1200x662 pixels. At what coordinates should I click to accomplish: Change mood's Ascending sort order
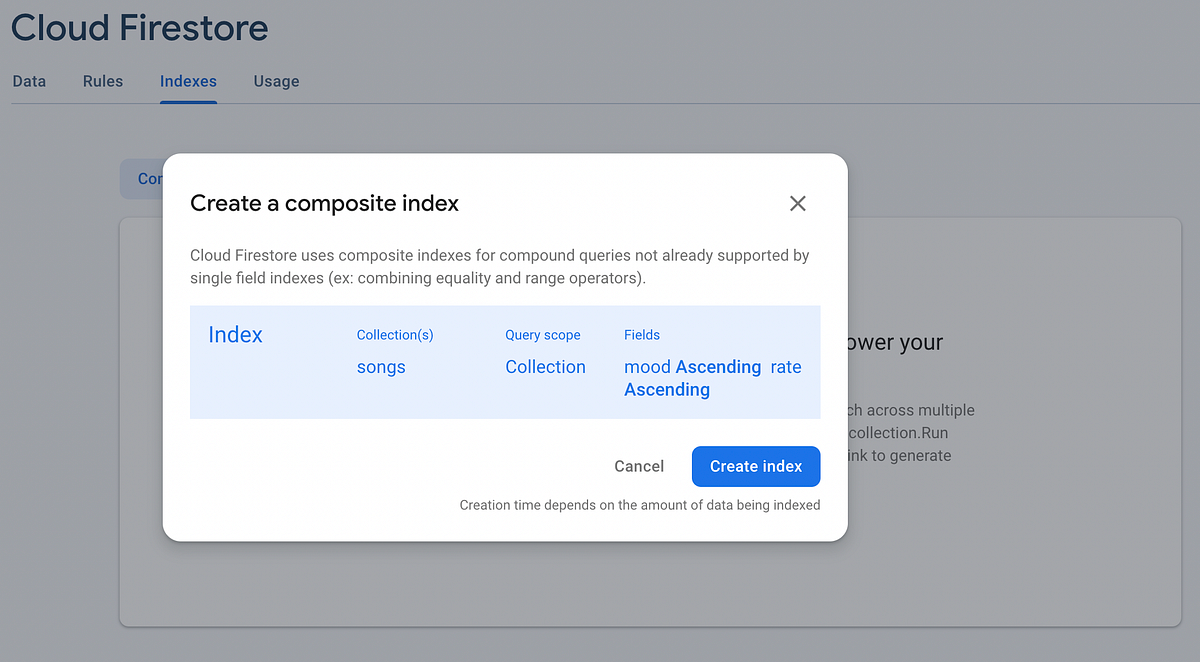tap(716, 367)
